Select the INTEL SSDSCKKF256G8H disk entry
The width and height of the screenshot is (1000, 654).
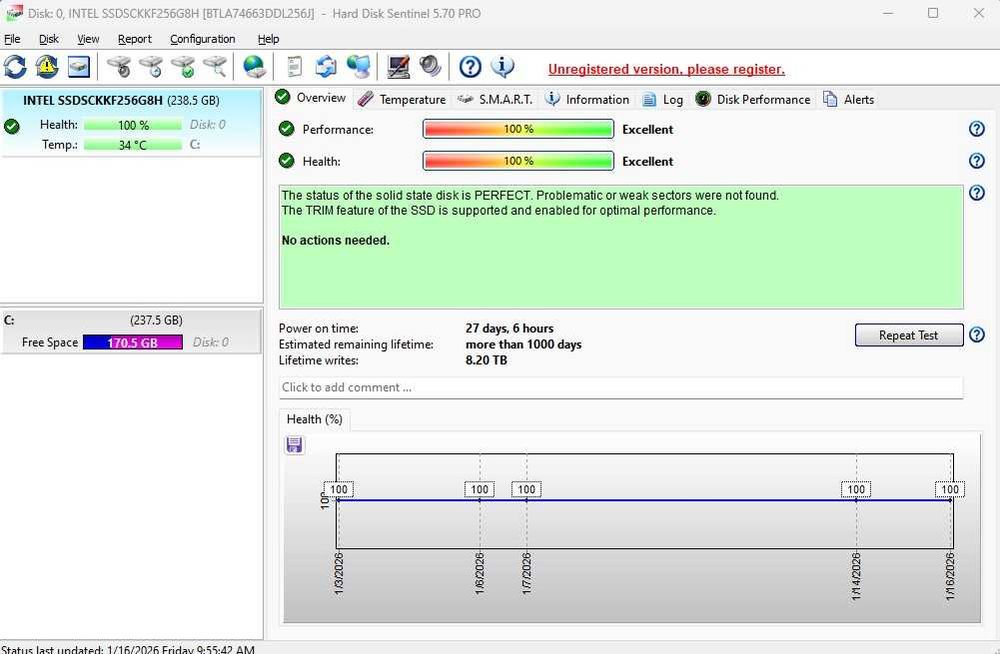coord(131,123)
